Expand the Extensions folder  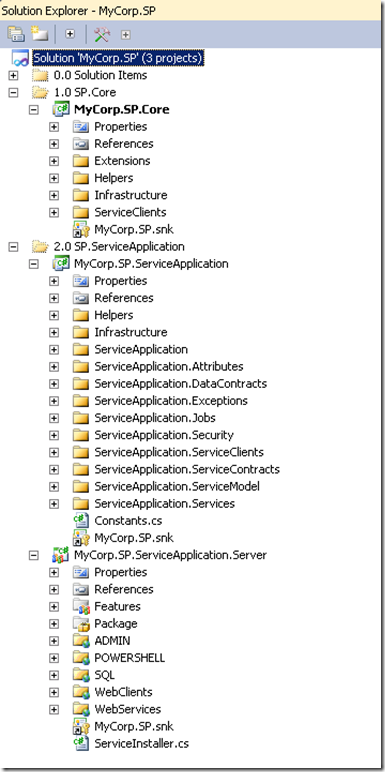[x=54, y=161]
